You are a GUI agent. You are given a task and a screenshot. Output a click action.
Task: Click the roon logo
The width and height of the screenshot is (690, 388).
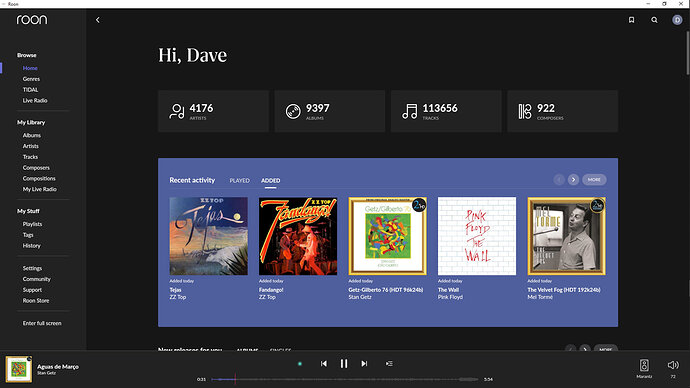click(x=32, y=19)
